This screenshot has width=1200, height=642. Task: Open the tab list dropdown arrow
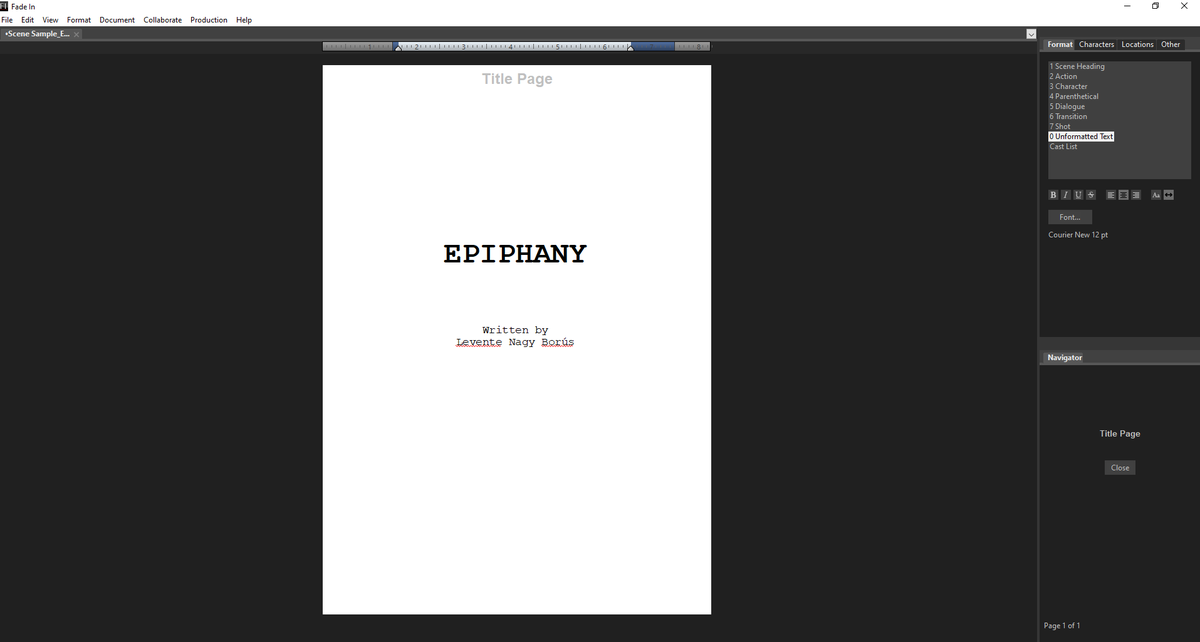[x=1032, y=34]
